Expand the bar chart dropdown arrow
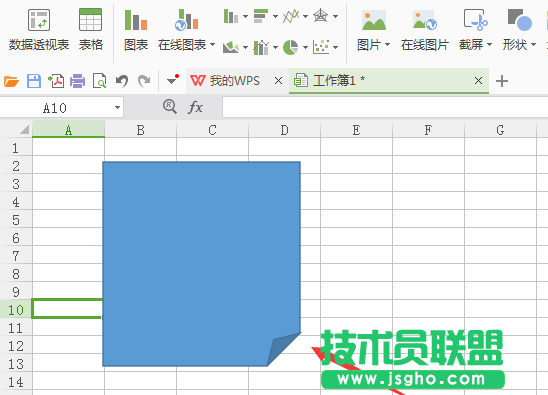 [x=275, y=16]
